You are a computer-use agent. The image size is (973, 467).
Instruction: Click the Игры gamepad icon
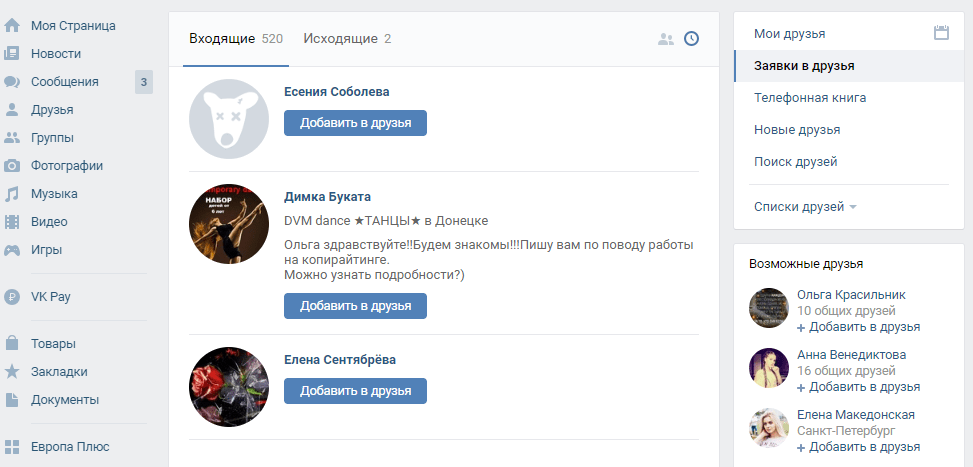[12, 250]
